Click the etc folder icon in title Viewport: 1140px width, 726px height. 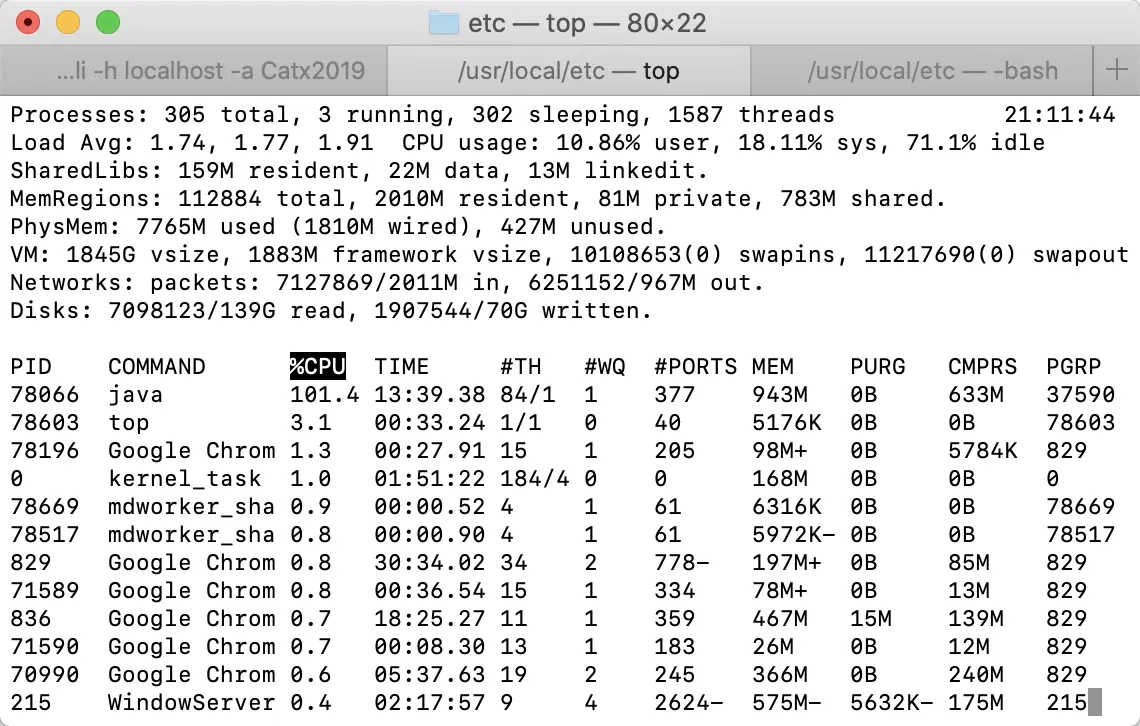tap(443, 23)
